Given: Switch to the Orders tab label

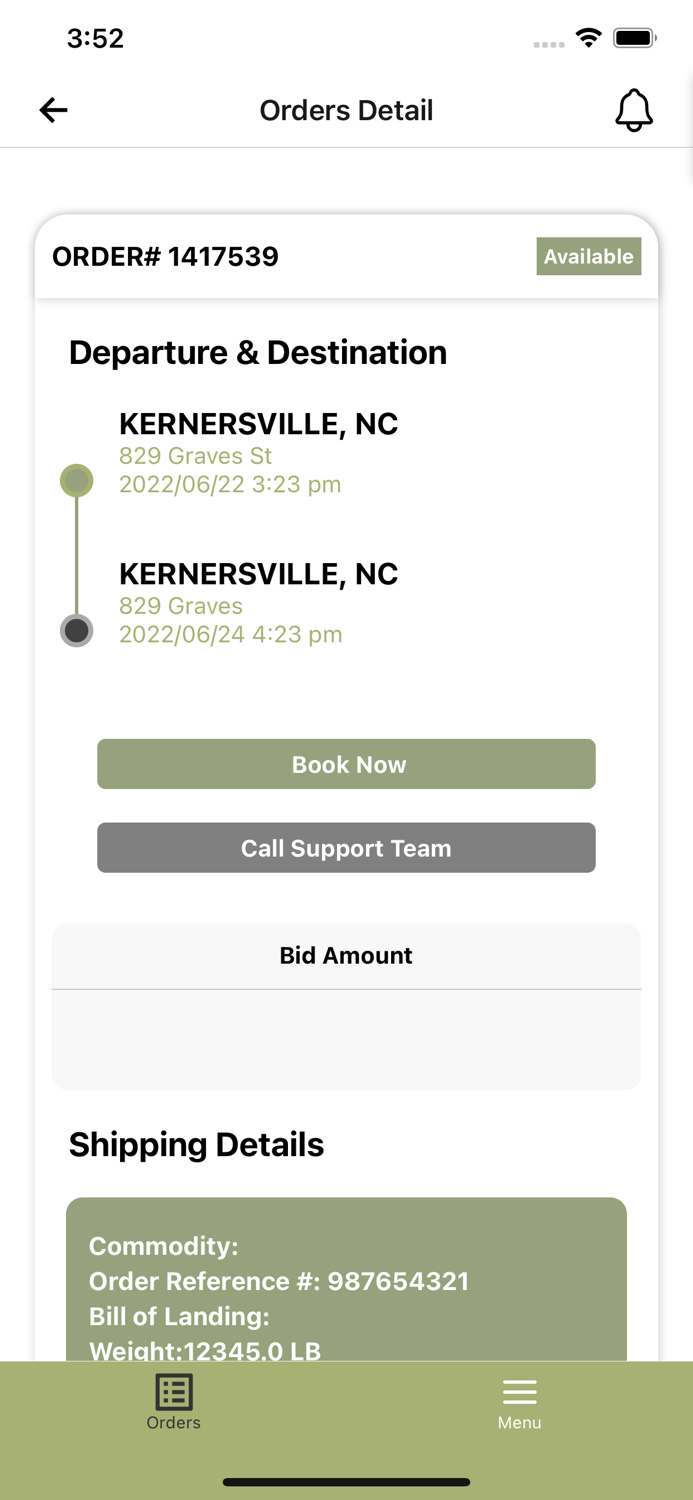Looking at the screenshot, I should tap(173, 1423).
